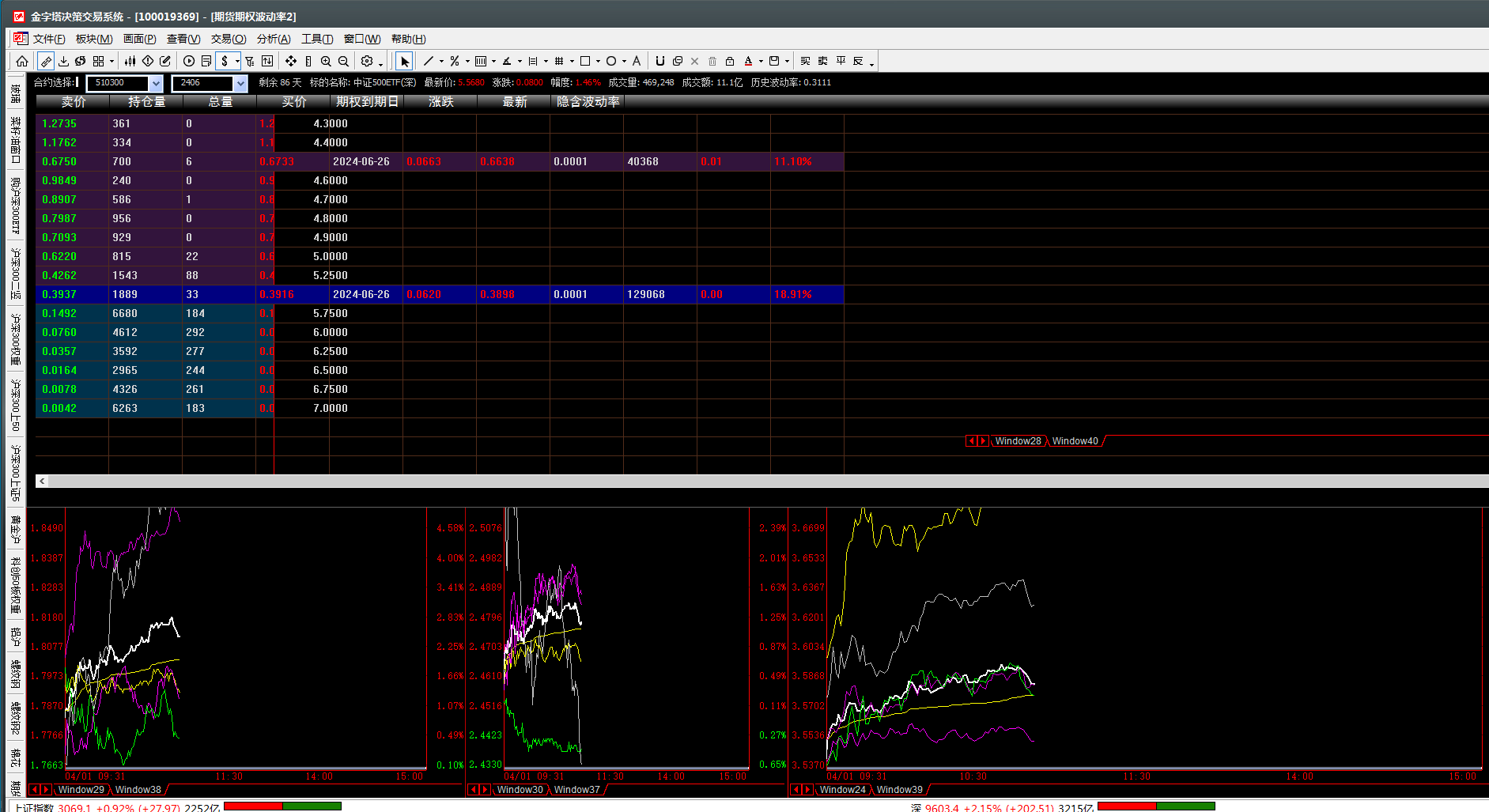Select the line drawing tool
Viewport: 1489px width, 812px height.
point(429,61)
